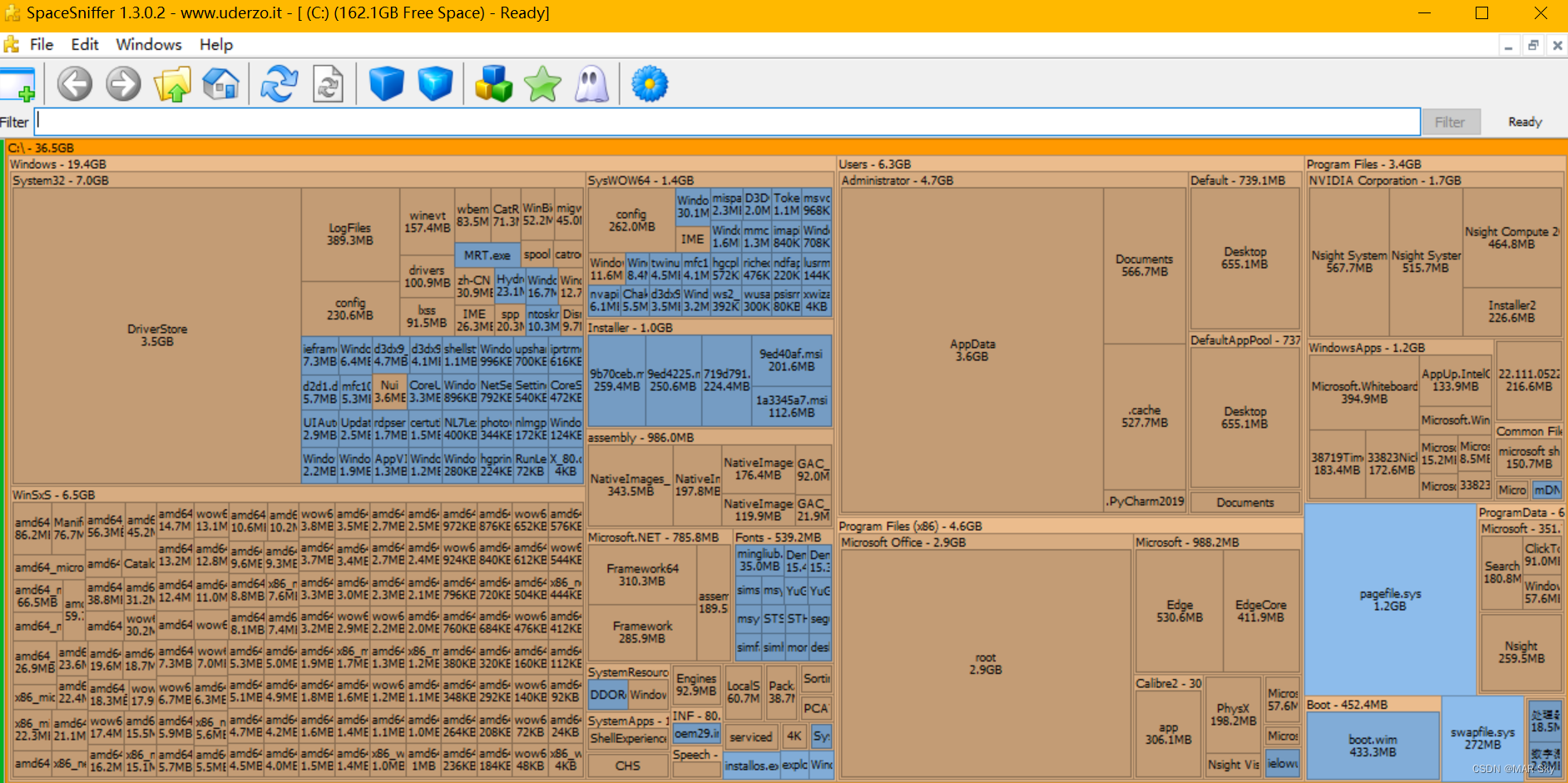
Task: Click the second blue cube detail icon
Action: 435,84
